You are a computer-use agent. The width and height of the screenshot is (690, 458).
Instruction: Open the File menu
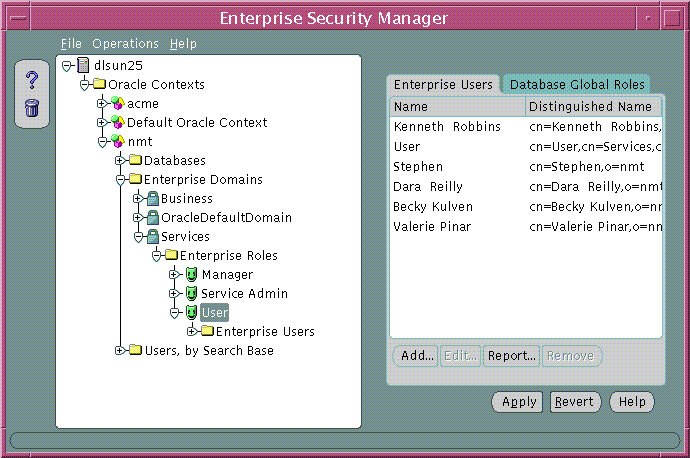pos(71,44)
